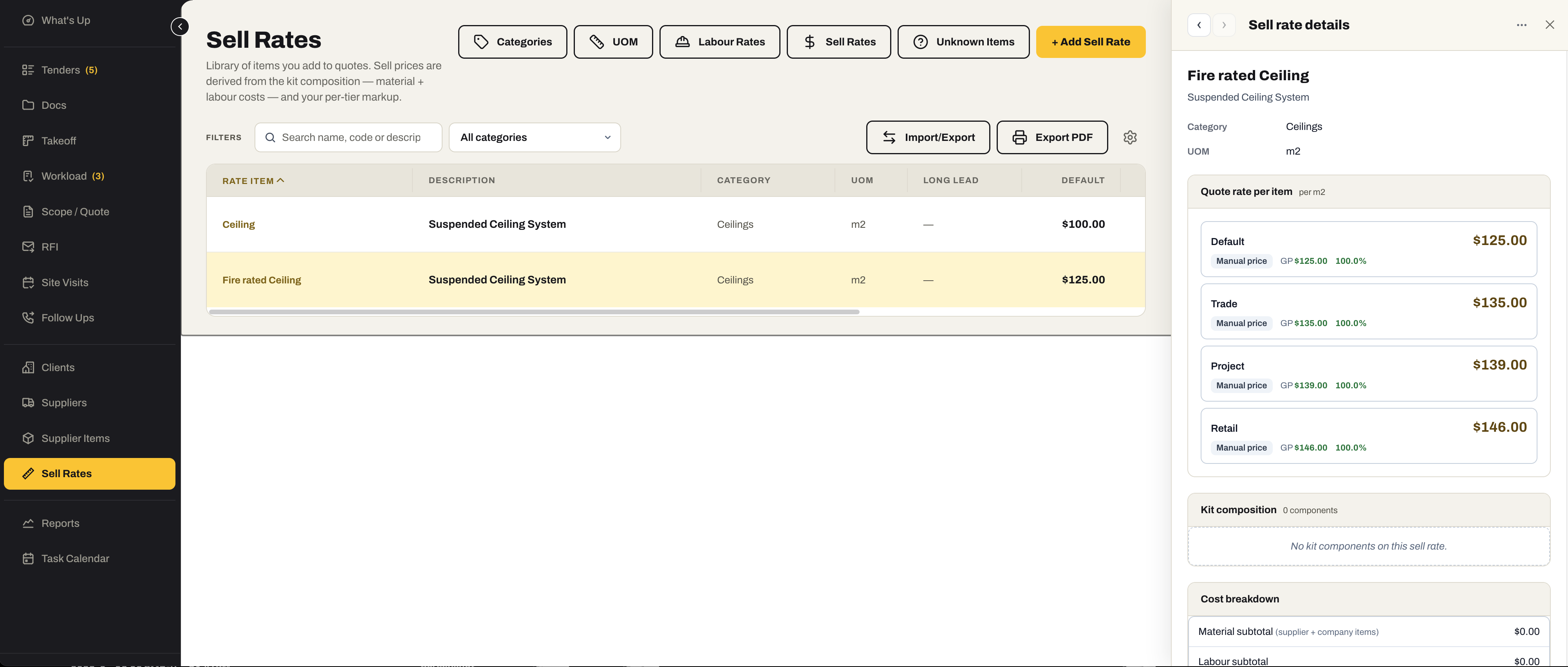Collapse the sidebar with the arrow button
The image size is (1568, 667).
(x=180, y=27)
